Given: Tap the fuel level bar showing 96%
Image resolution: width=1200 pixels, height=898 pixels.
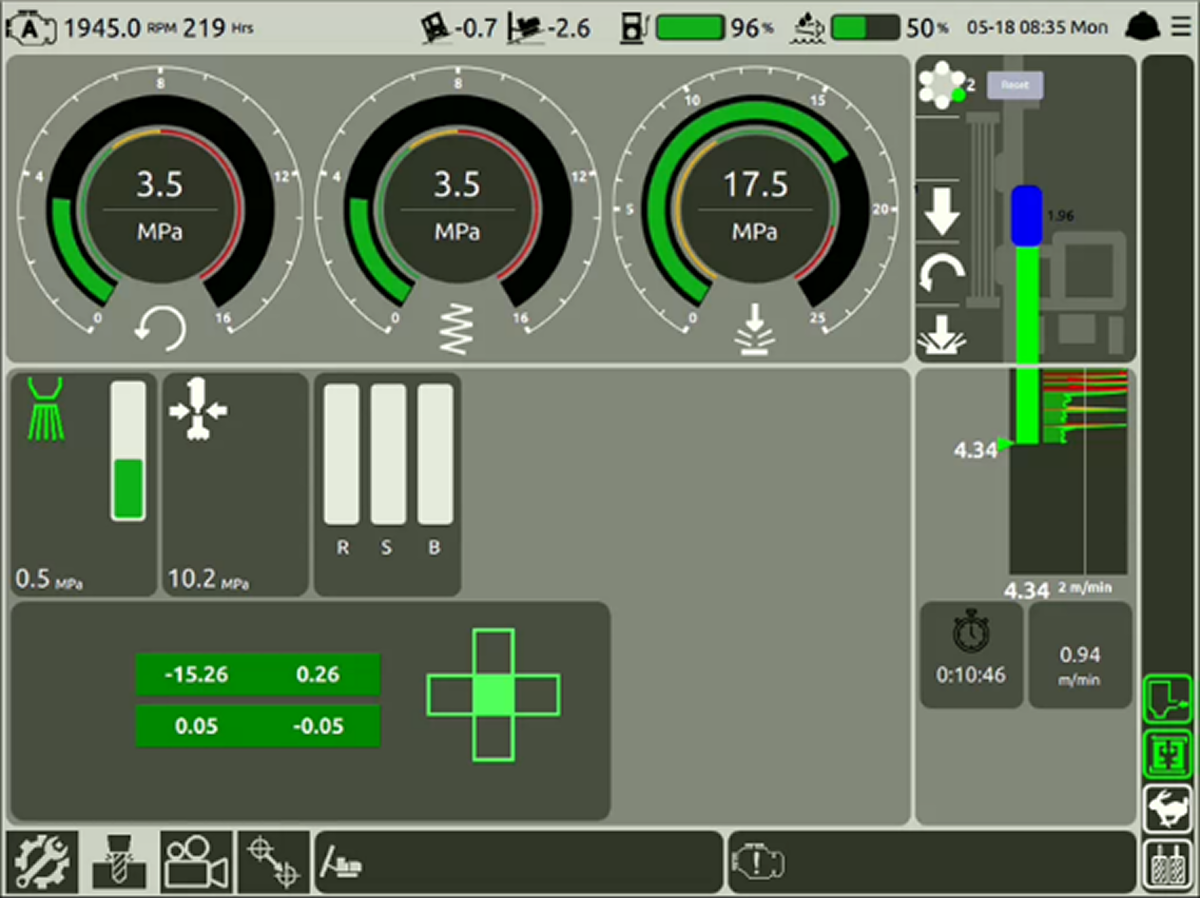Looking at the screenshot, I should coord(690,28).
